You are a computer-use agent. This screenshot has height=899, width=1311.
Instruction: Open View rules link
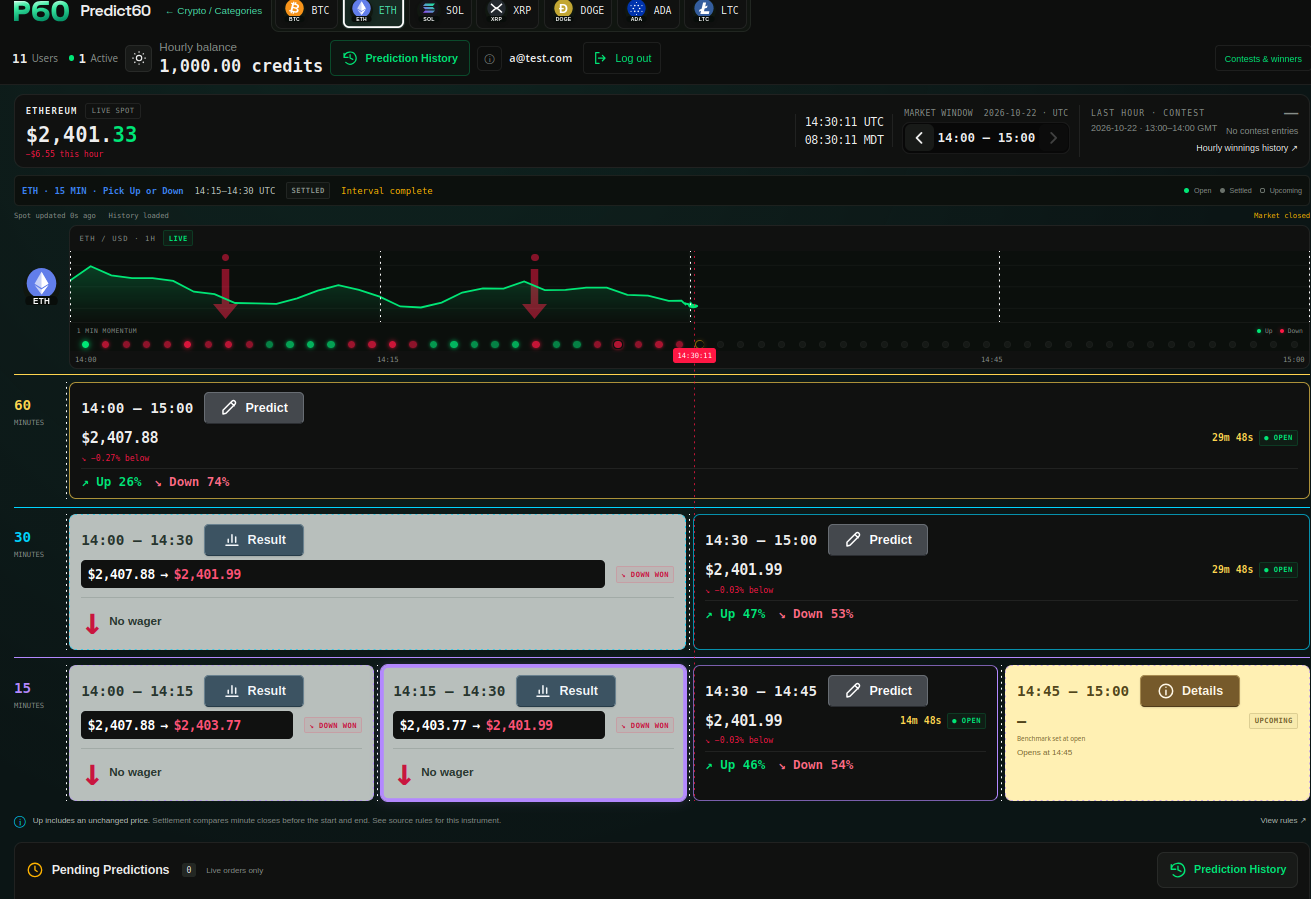coord(1283,820)
